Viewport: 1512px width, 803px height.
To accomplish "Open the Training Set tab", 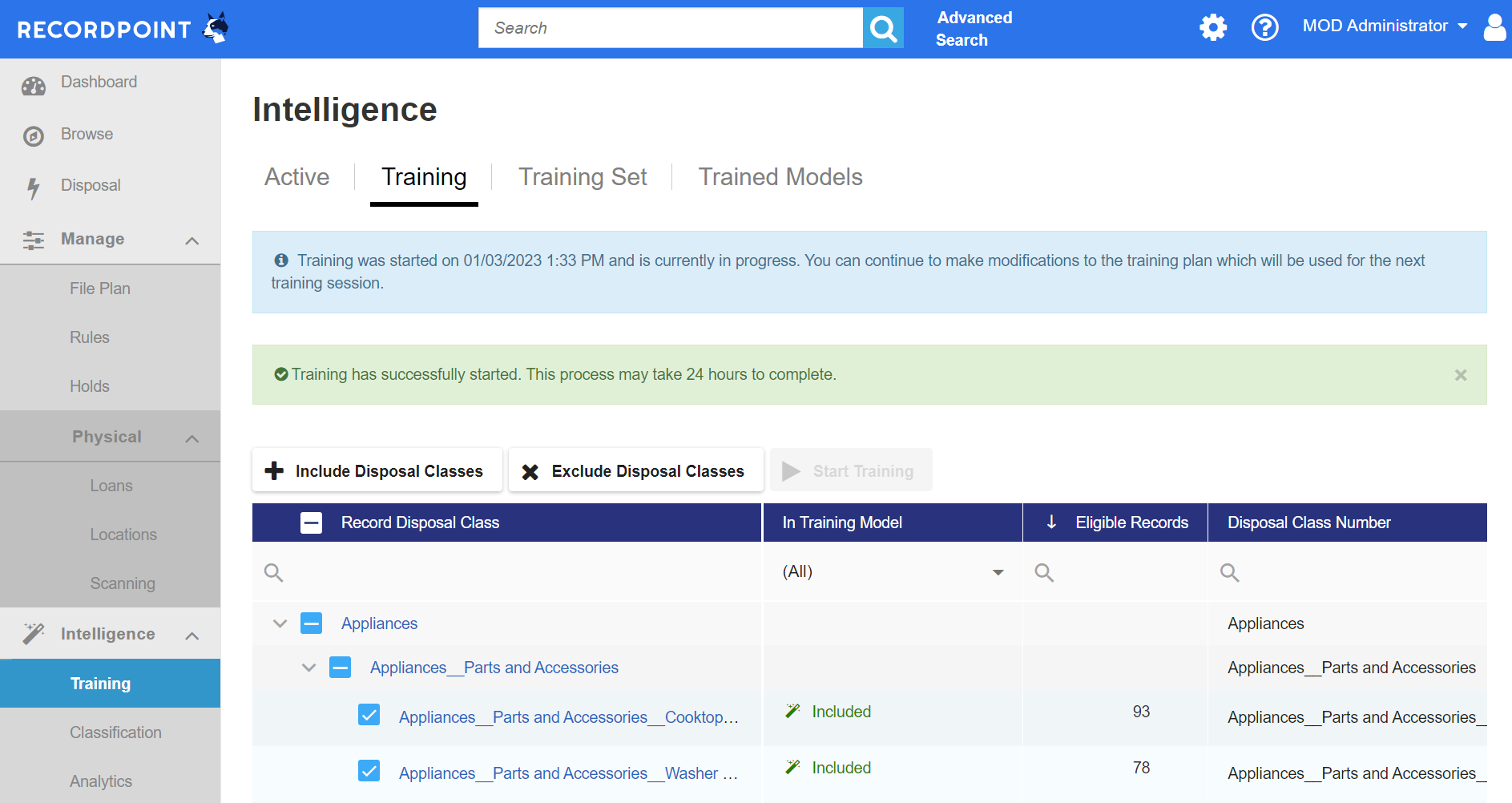I will (583, 176).
